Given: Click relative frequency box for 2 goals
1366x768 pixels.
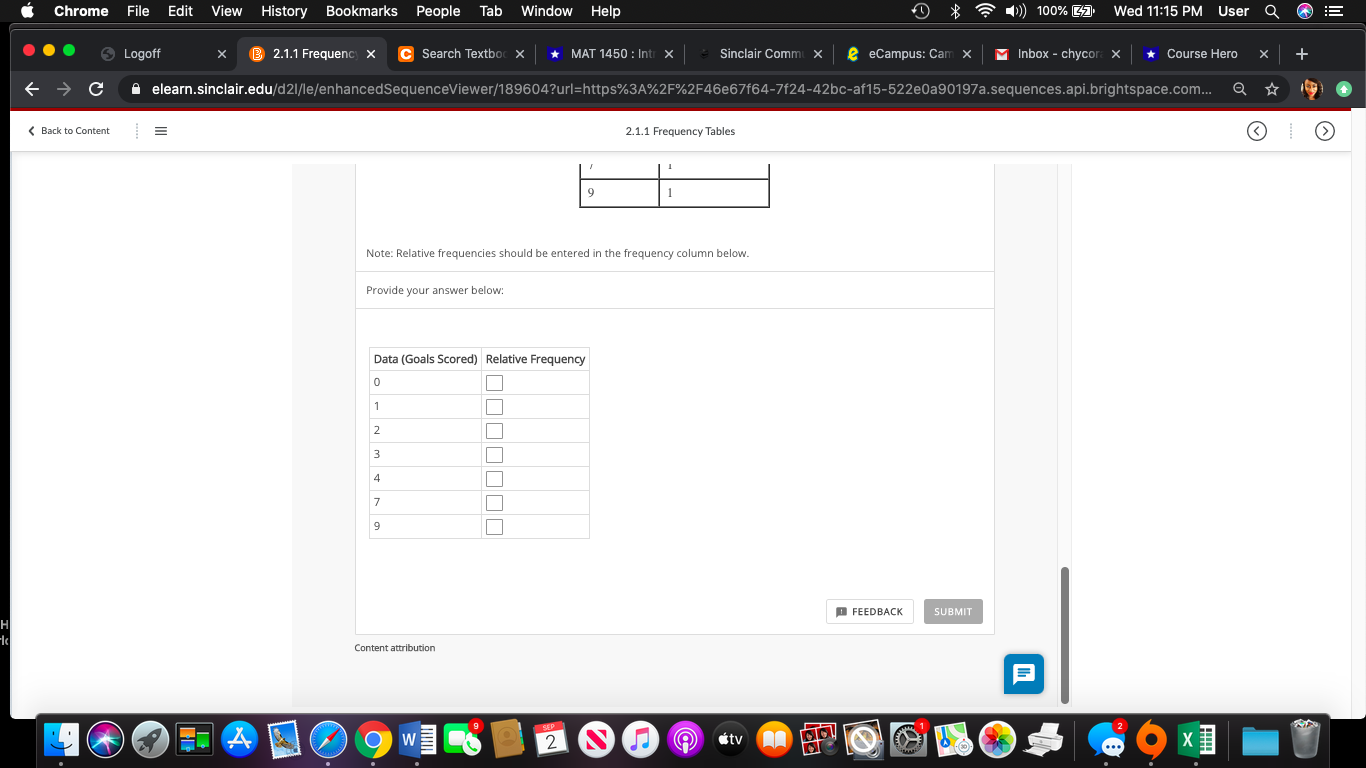Looking at the screenshot, I should click(x=494, y=431).
